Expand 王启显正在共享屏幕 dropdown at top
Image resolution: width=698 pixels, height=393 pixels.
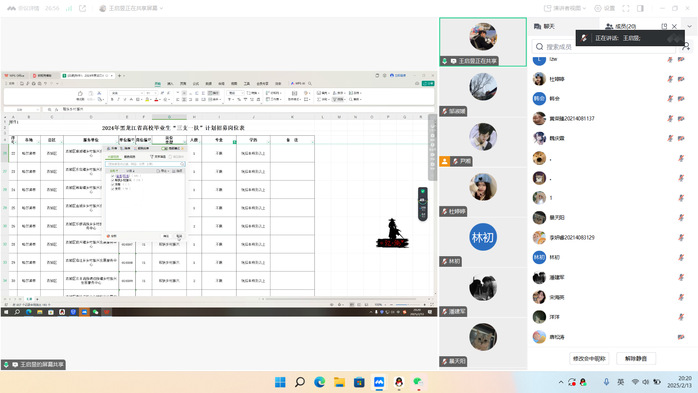point(131,8)
